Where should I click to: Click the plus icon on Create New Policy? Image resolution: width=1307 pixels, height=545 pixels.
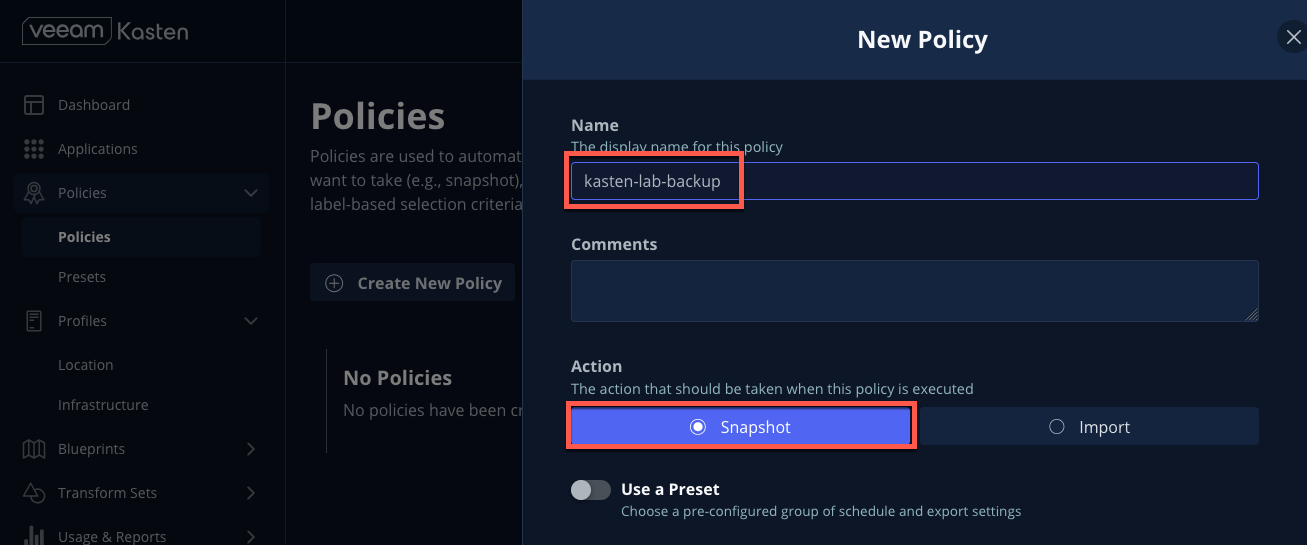pos(334,283)
